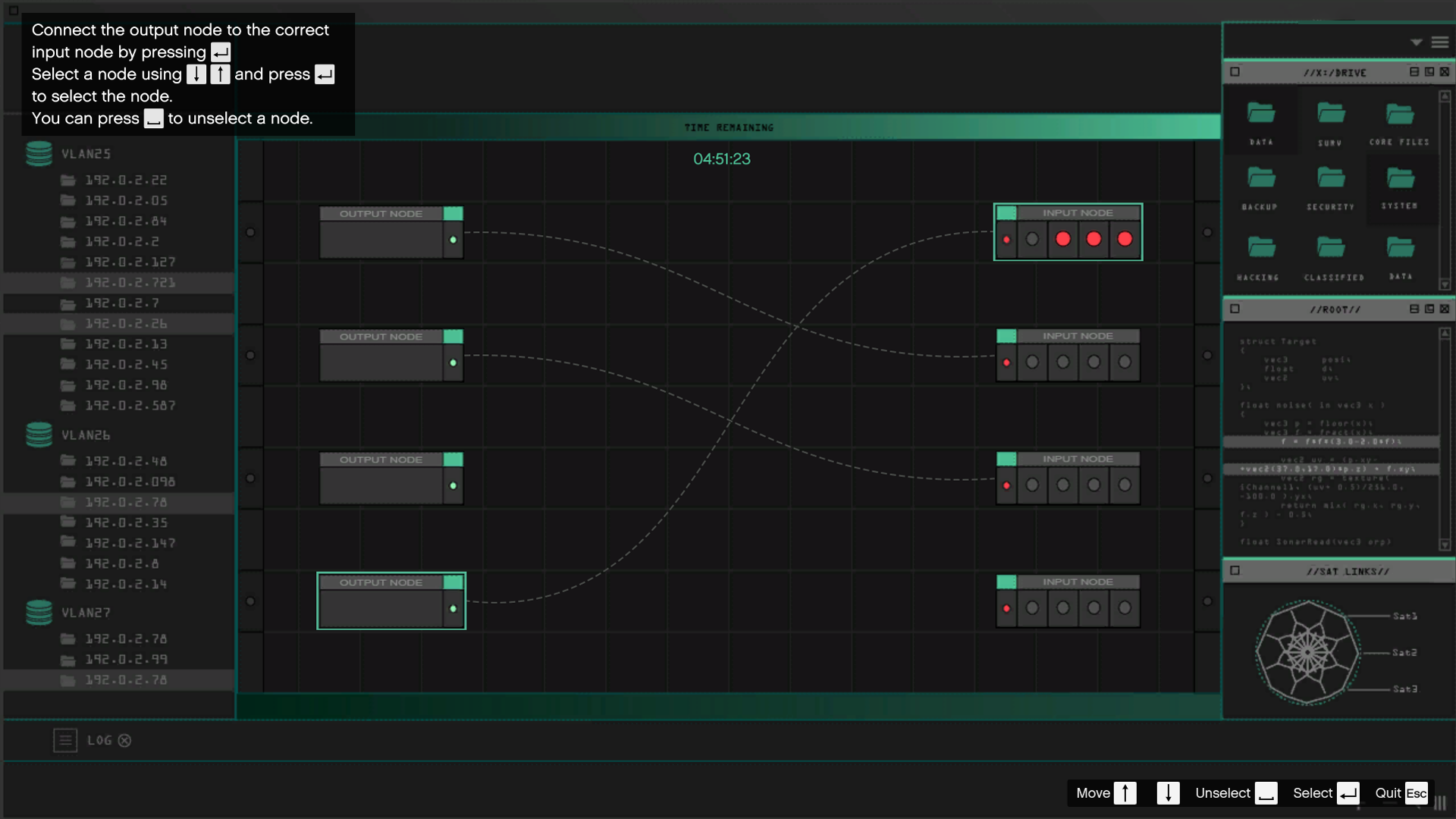The width and height of the screenshot is (1456, 819).
Task: Click the folder icon beside 192.0.2.098
Action: tap(68, 482)
